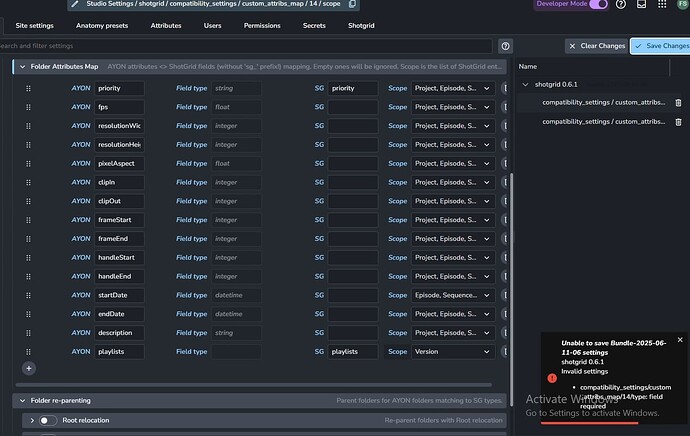690x436 pixels.
Task: Open Scope dropdown for endDate row
Action: (x=453, y=314)
